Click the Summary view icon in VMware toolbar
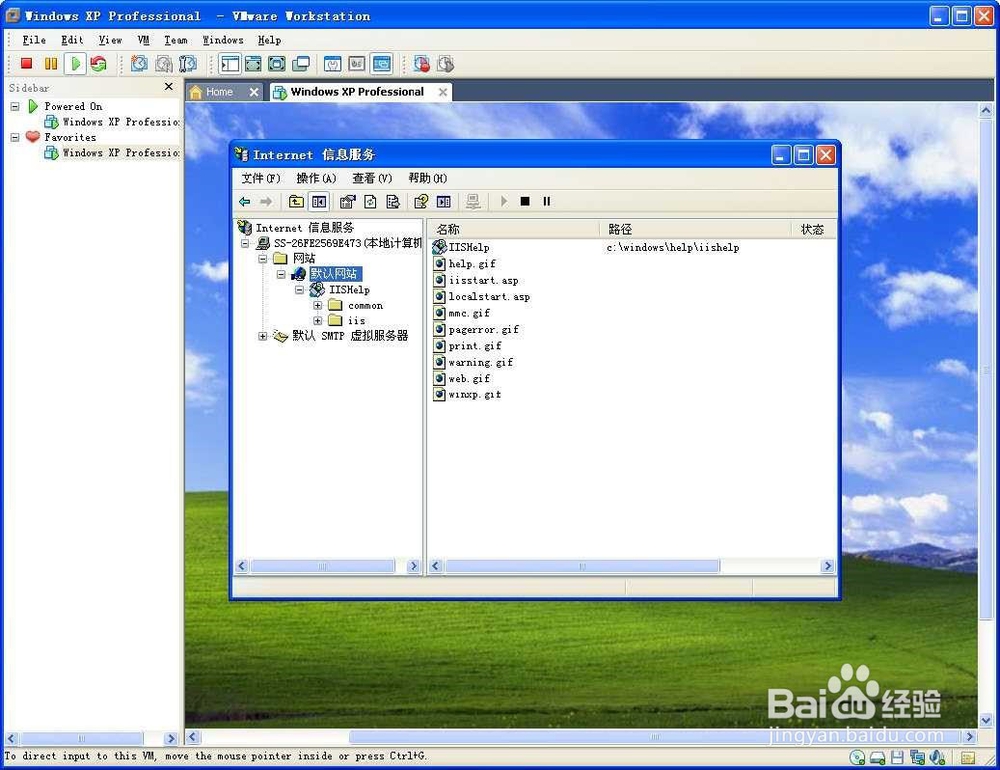Viewport: 1000px width, 770px height. (332, 63)
